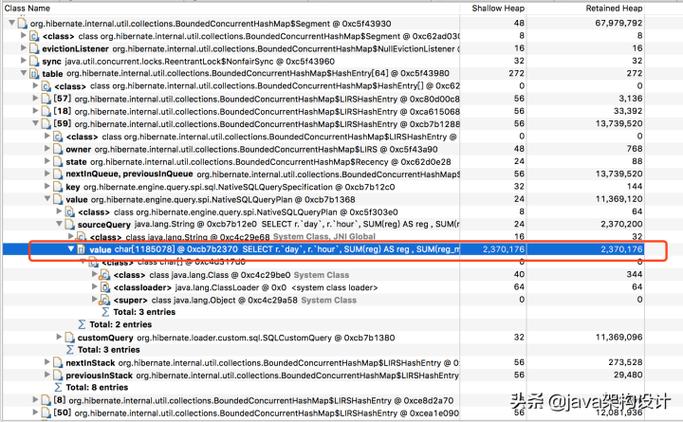Click retained heap value 2,370,200
The height and width of the screenshot is (422, 683).
click(x=622, y=224)
